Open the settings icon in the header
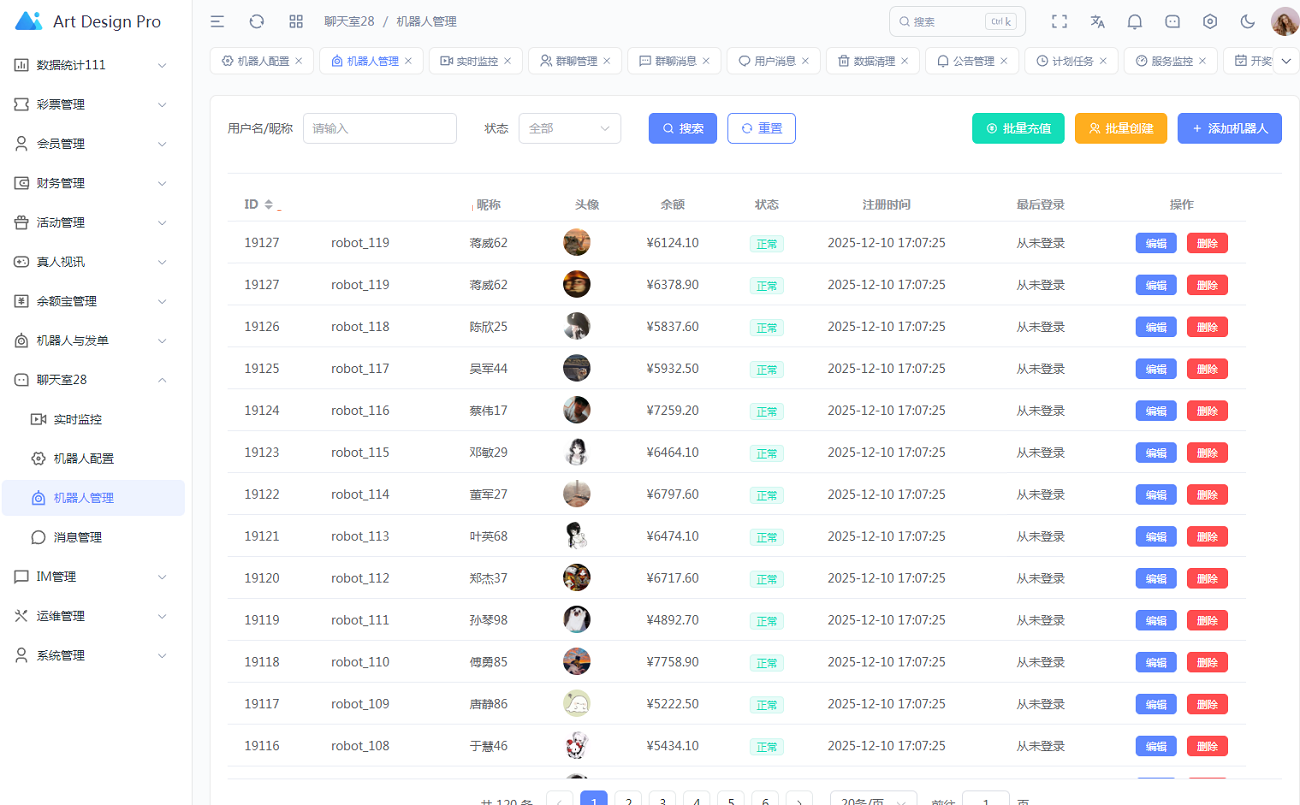The image size is (1300, 805). [x=1210, y=21]
